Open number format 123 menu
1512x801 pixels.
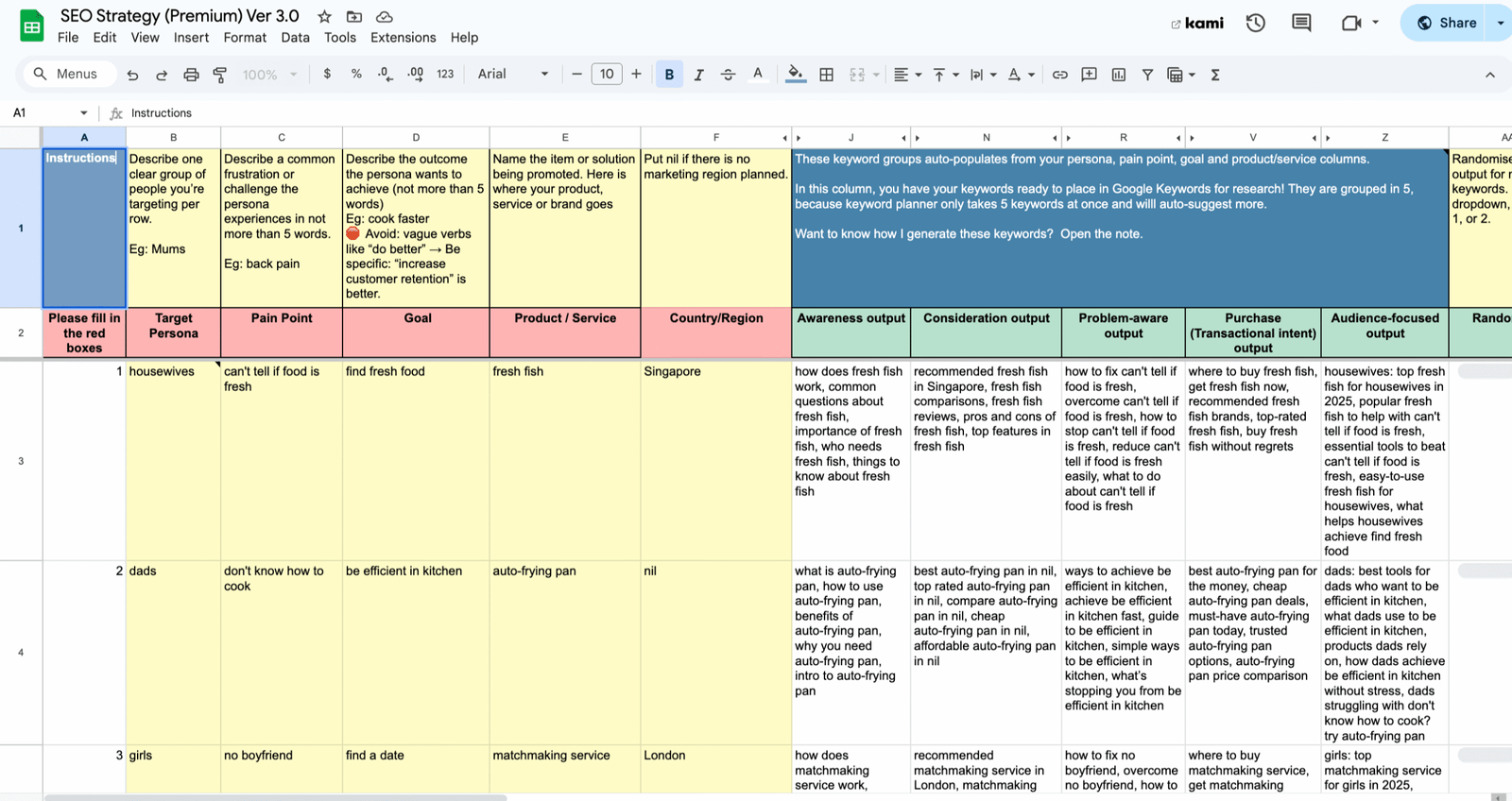click(445, 74)
